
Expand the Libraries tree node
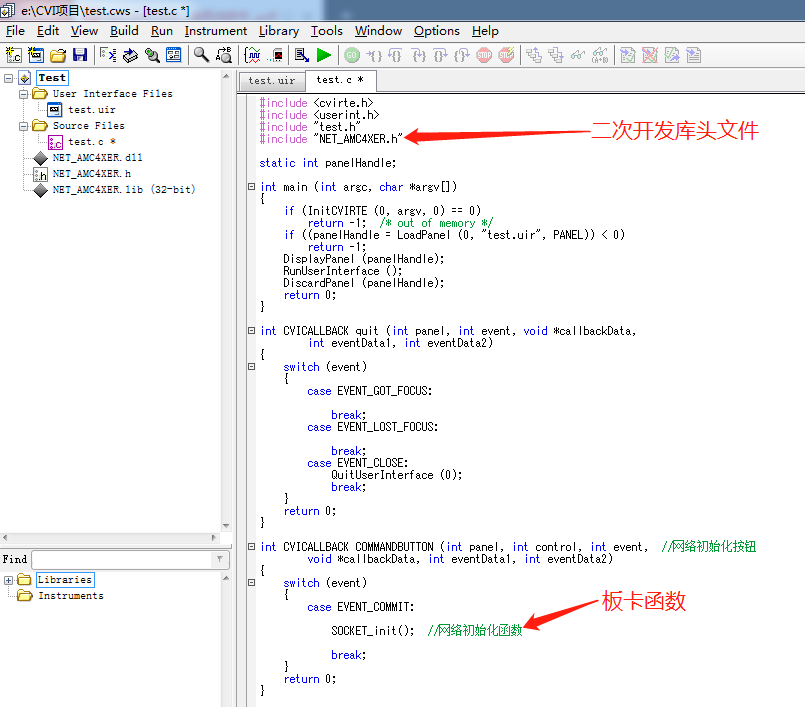coord(8,580)
